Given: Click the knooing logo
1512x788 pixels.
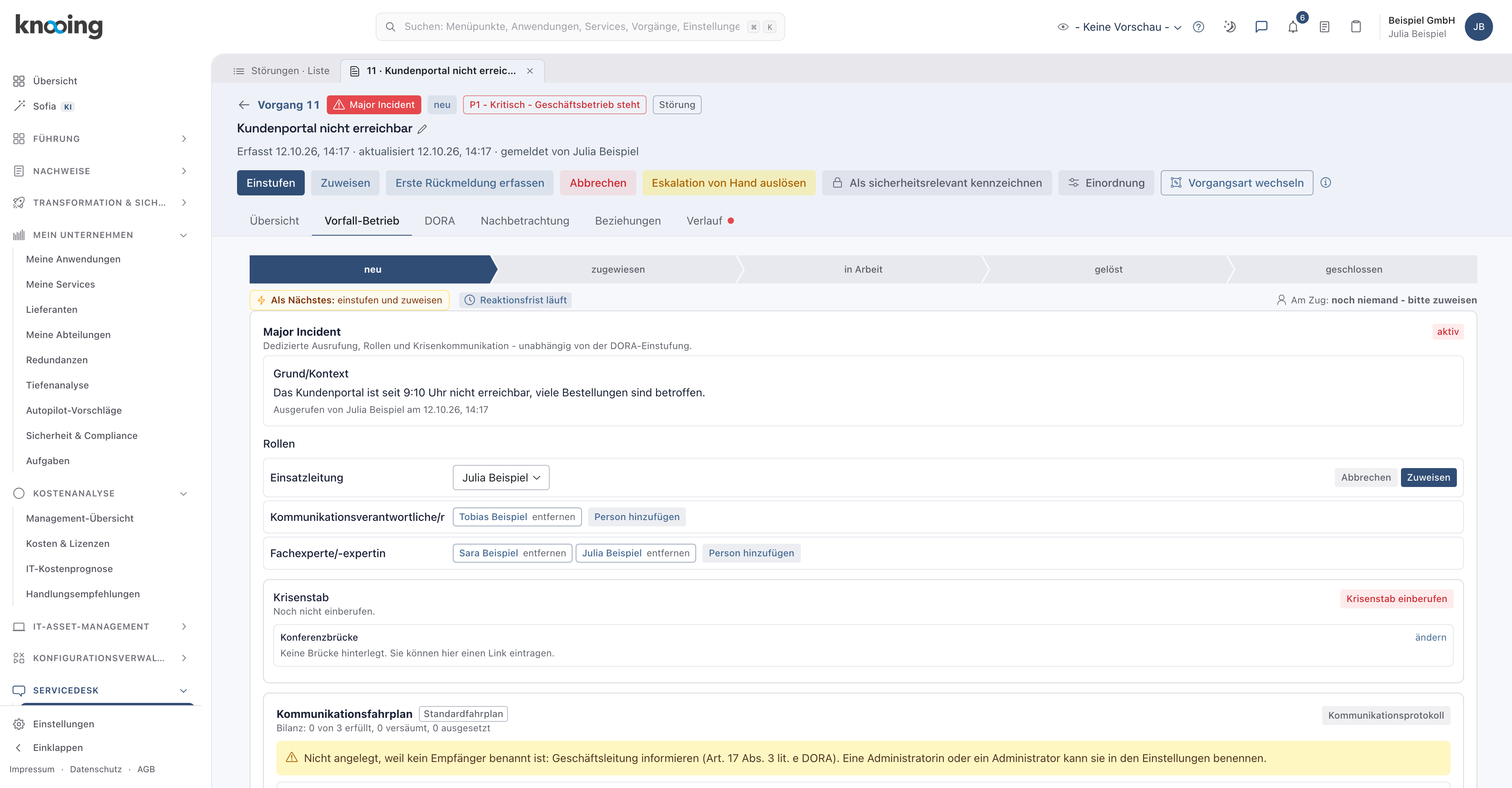Looking at the screenshot, I should [59, 26].
